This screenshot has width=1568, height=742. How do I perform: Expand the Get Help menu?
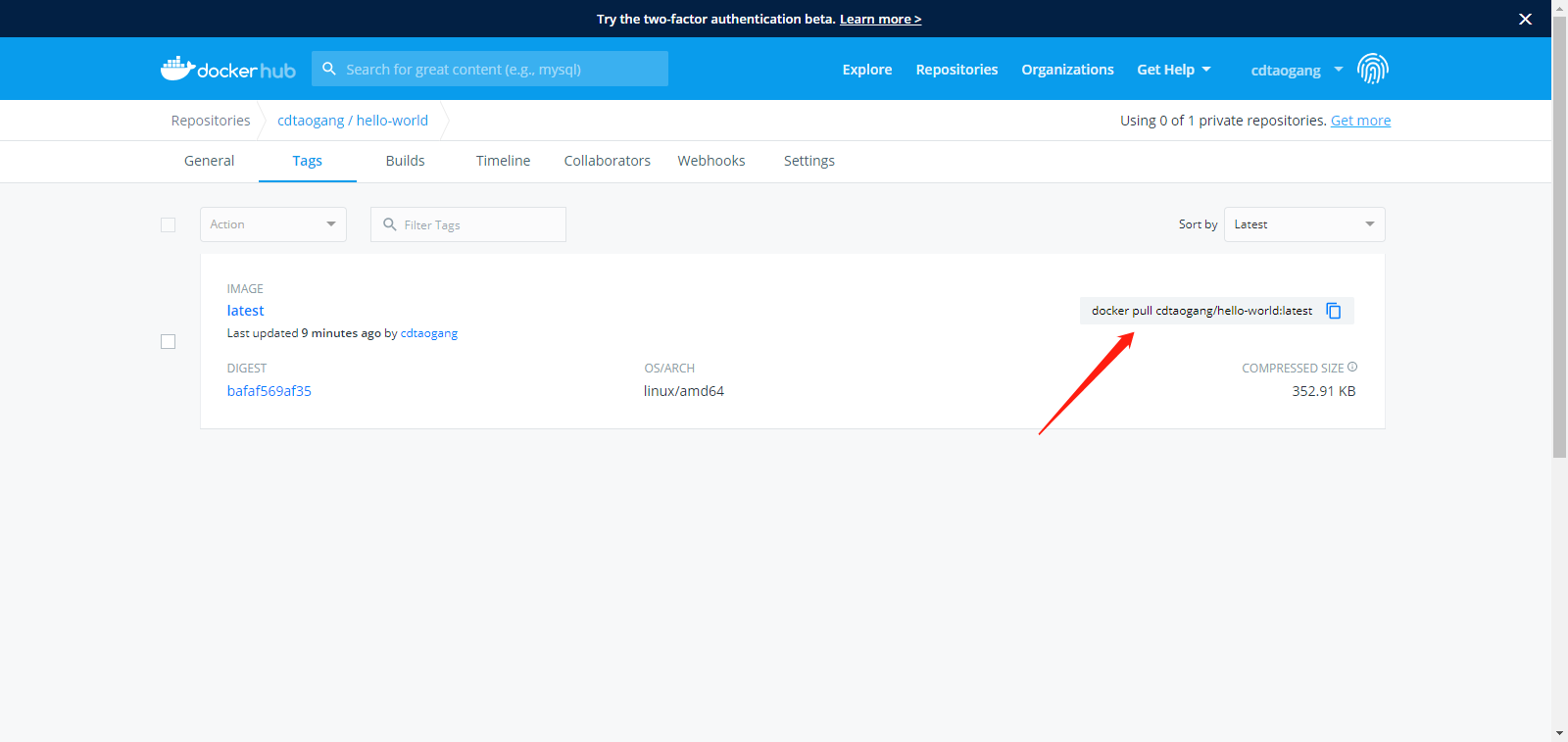pos(1174,70)
